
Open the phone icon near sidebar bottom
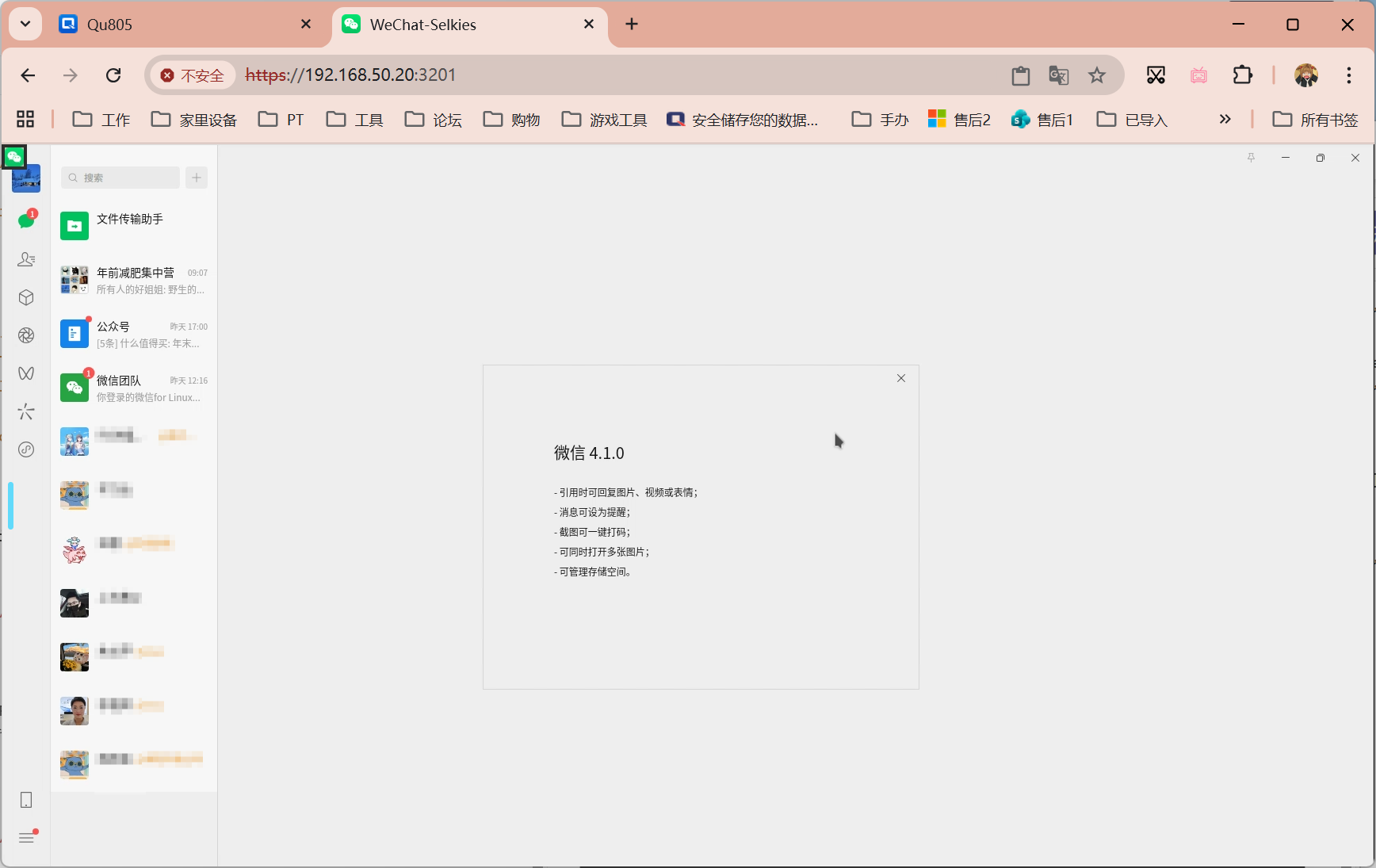coord(26,801)
